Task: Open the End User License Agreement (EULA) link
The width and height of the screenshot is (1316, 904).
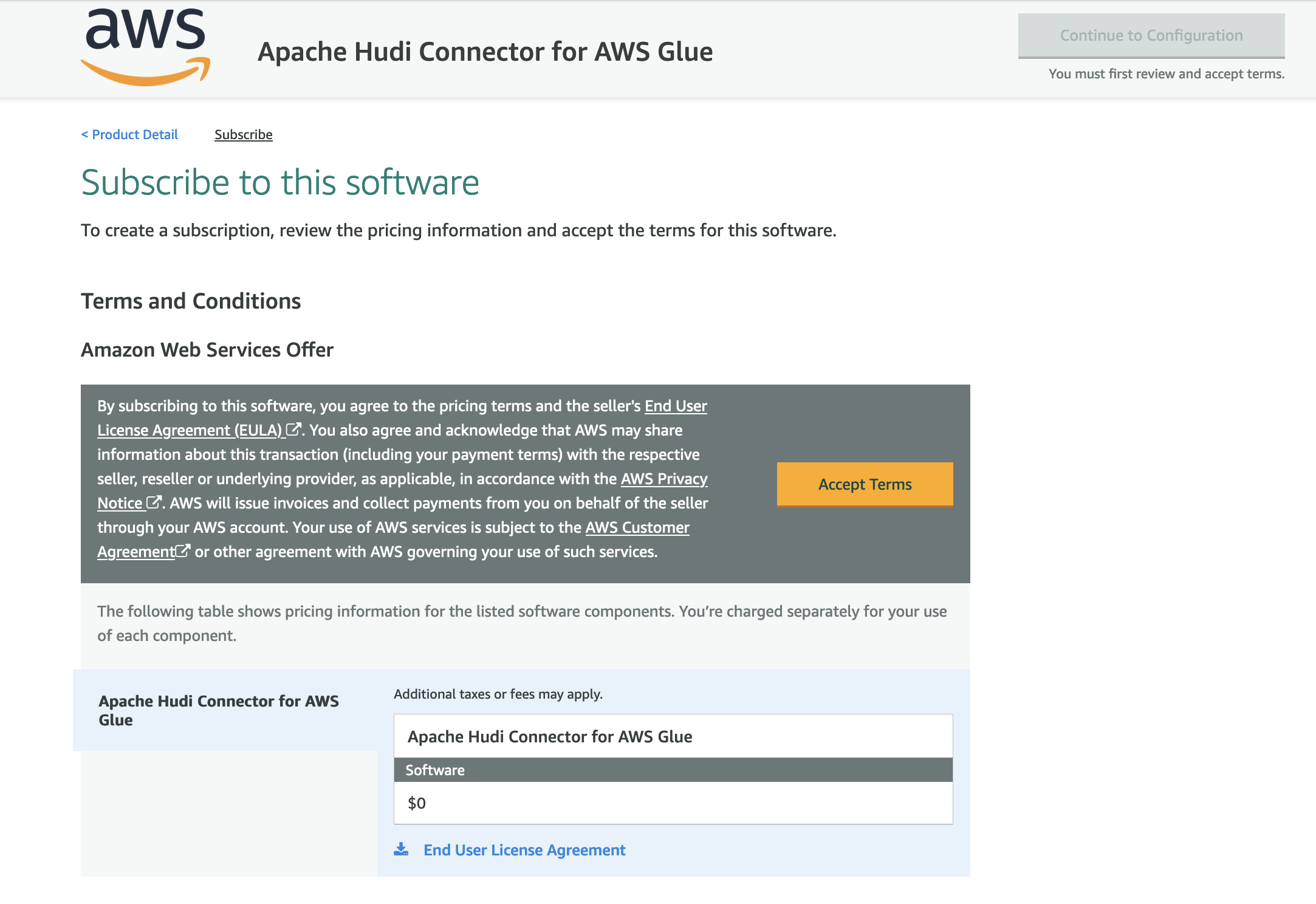Action: click(190, 430)
